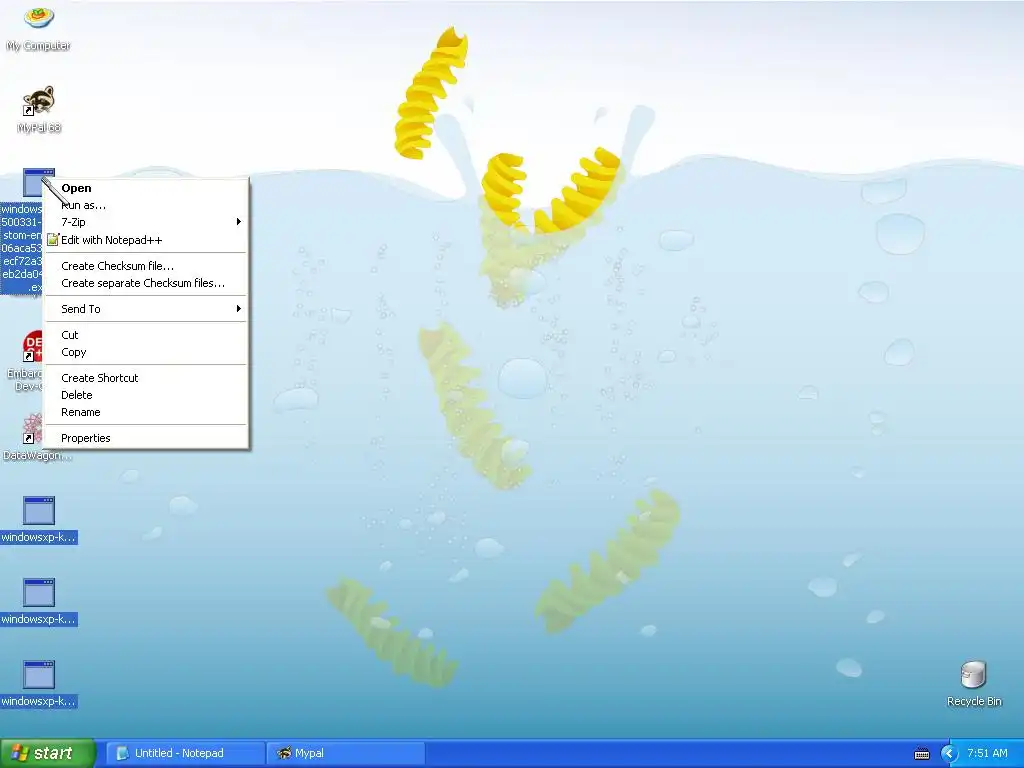Choose Open from the context menu
The image size is (1024, 768).
(x=146, y=188)
